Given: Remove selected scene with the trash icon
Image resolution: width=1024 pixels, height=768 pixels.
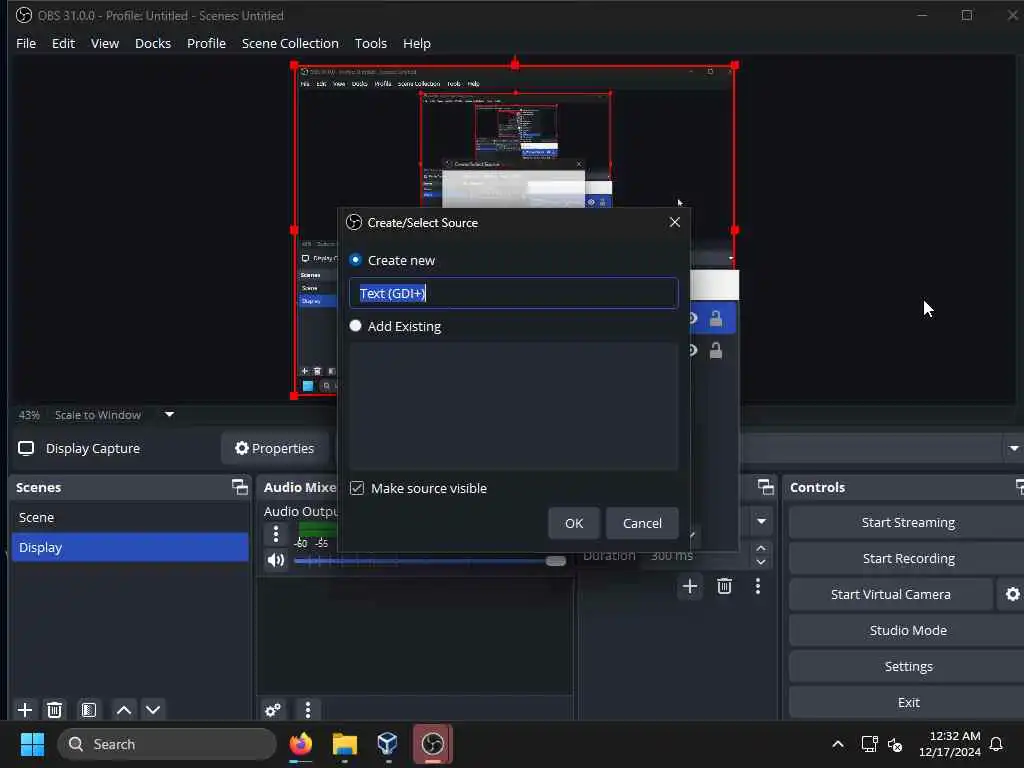Looking at the screenshot, I should pyautogui.click(x=55, y=709).
